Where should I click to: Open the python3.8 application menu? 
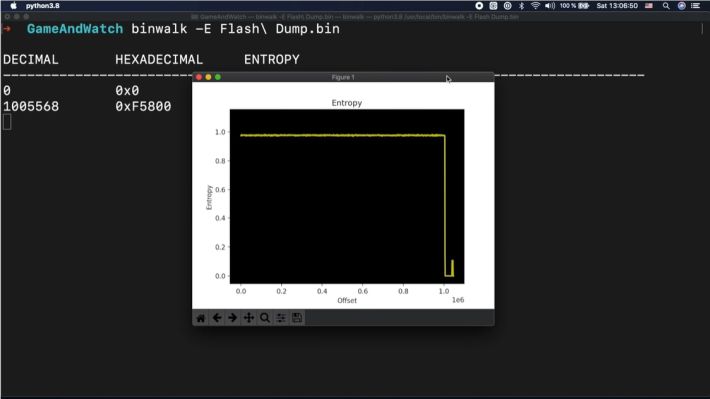tap(43, 6)
